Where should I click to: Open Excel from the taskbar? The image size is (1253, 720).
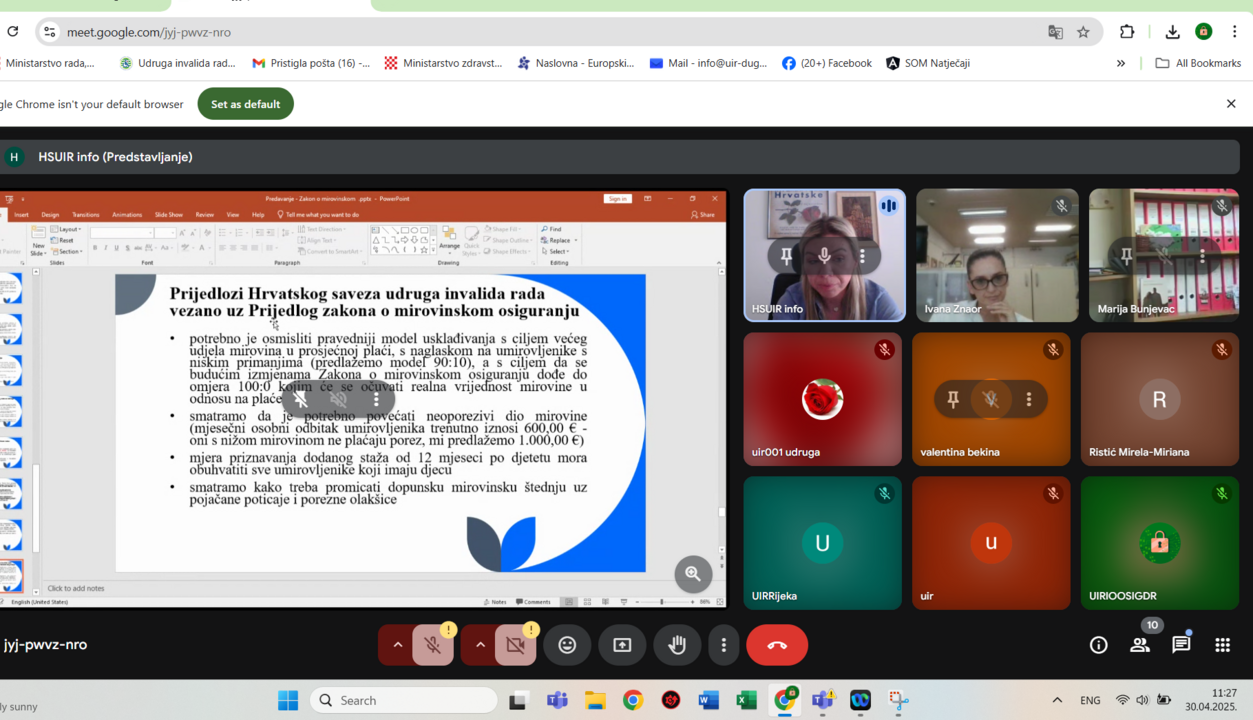click(747, 701)
